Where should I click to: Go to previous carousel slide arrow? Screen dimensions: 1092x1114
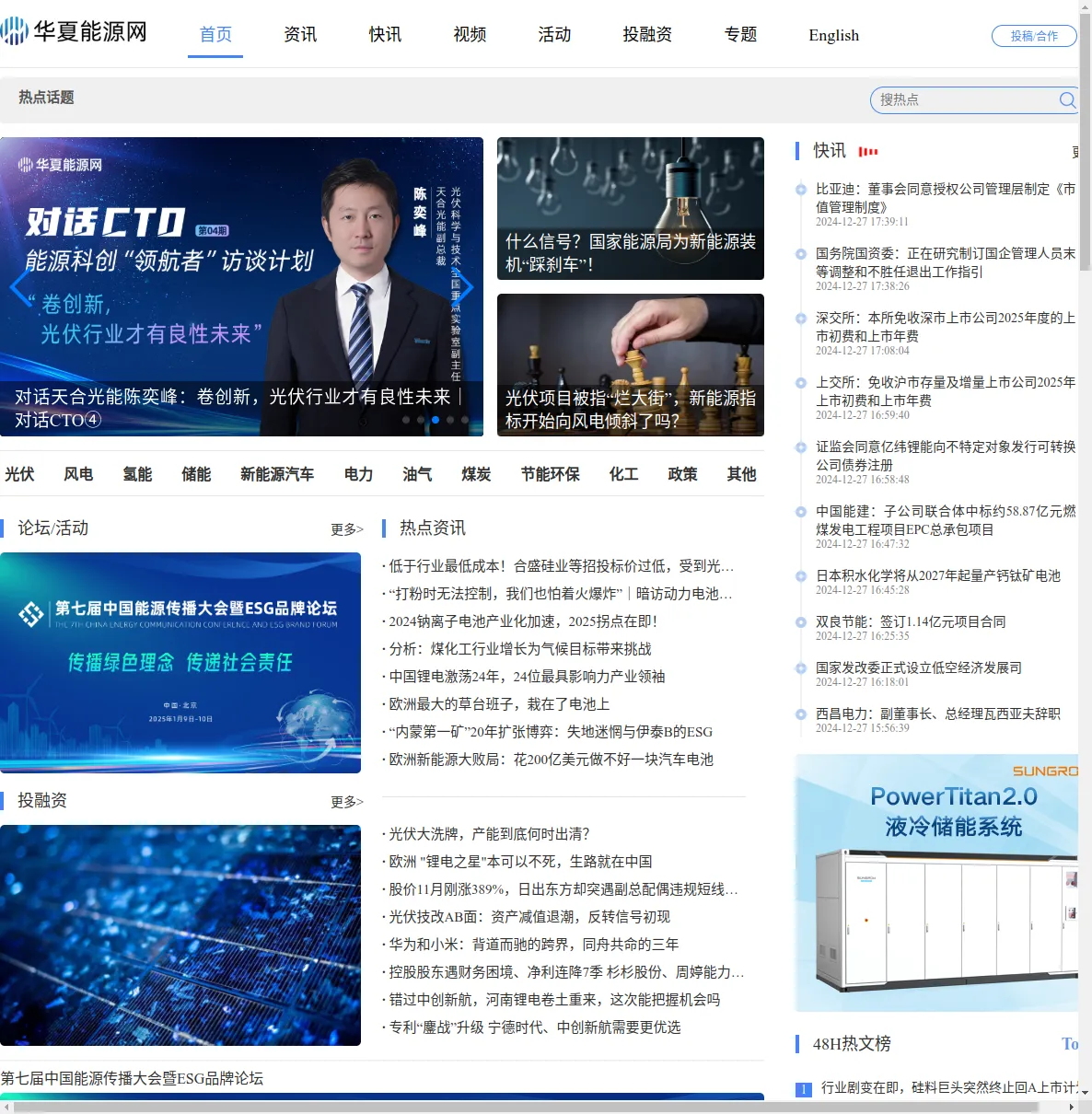tap(20, 286)
